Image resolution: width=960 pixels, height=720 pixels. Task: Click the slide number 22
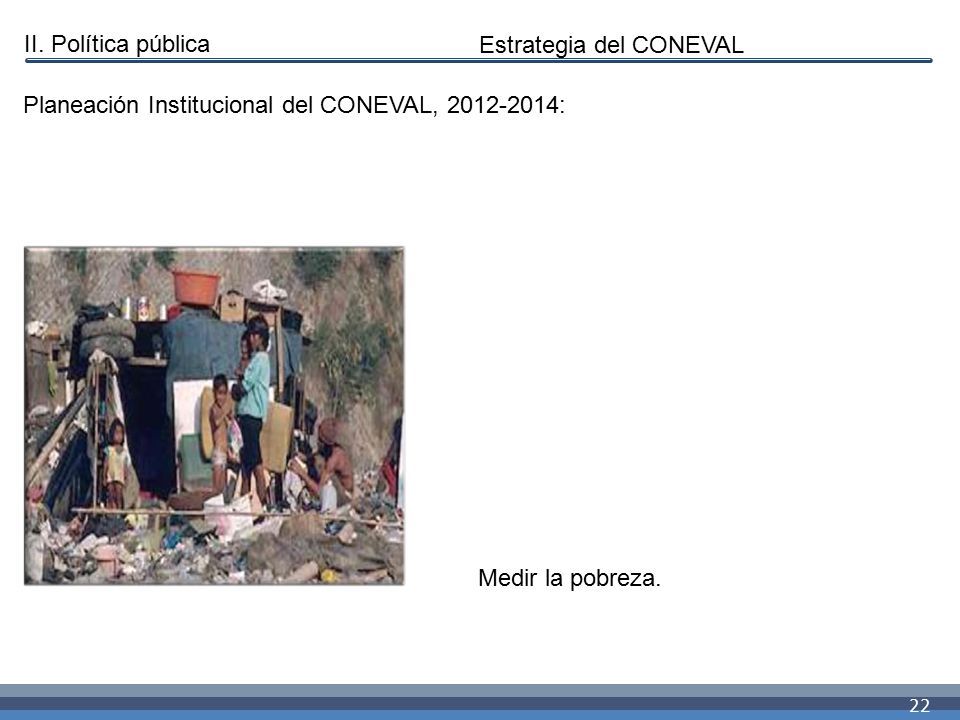pos(919,706)
